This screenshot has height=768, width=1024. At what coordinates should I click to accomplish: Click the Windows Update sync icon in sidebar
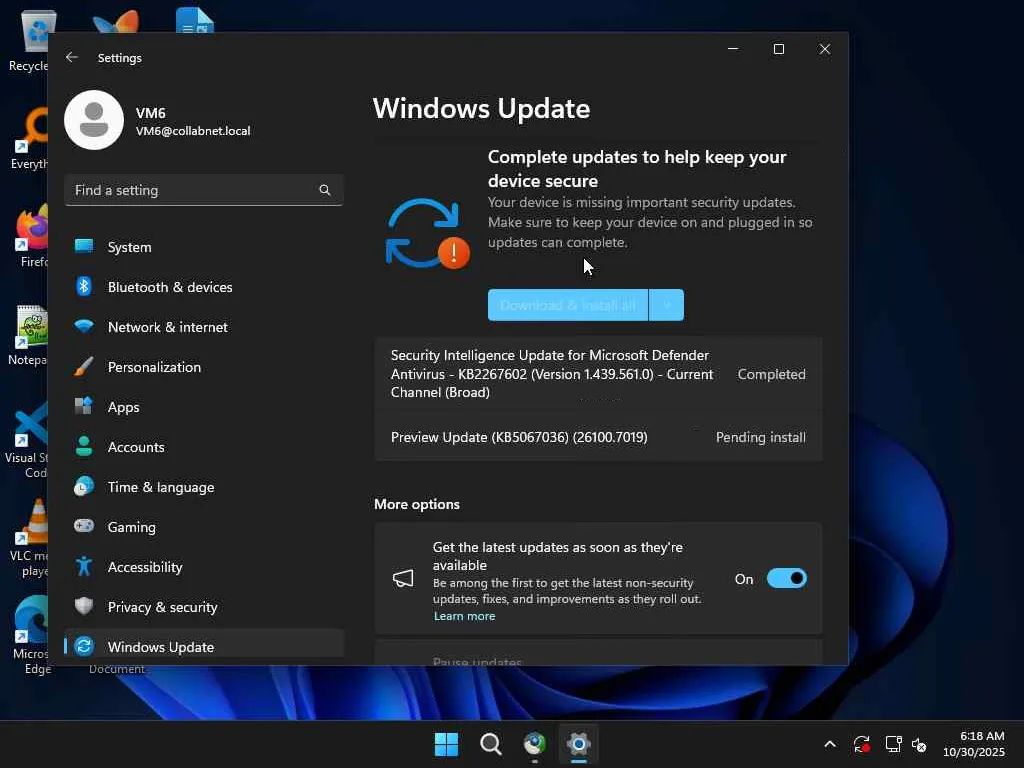click(84, 647)
